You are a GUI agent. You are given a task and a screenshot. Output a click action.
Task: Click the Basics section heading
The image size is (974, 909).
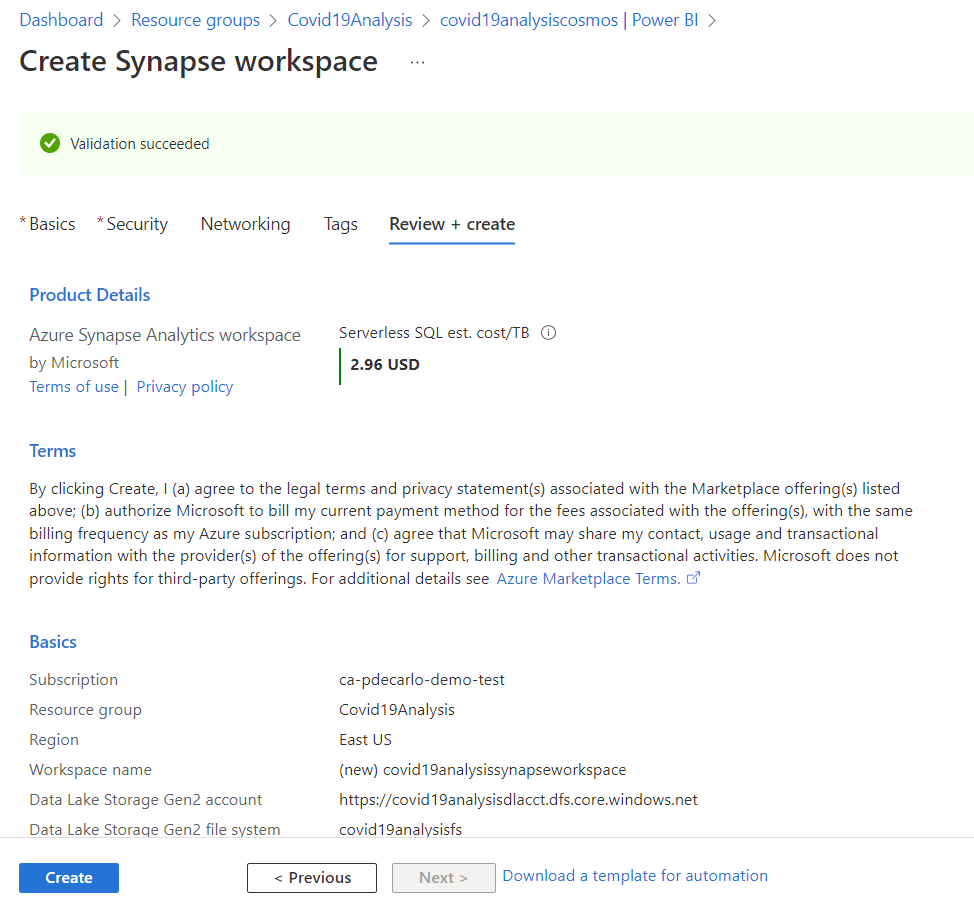tap(53, 642)
